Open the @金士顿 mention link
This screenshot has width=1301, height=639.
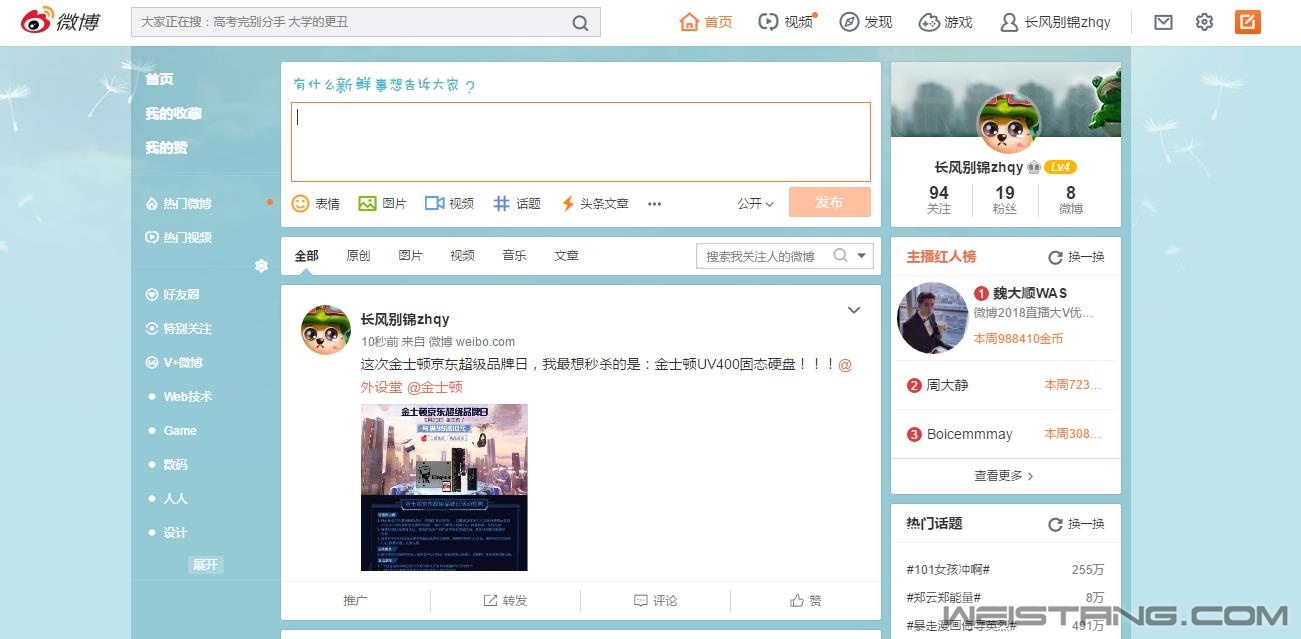(435, 387)
